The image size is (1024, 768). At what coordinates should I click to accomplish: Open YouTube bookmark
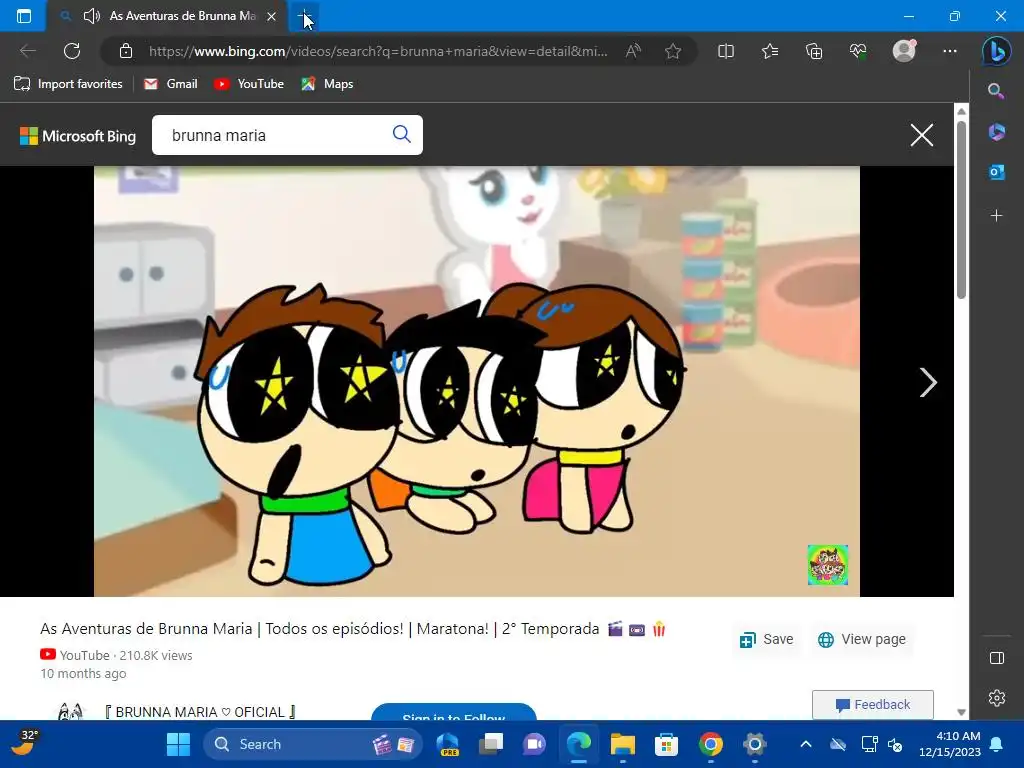pos(249,84)
